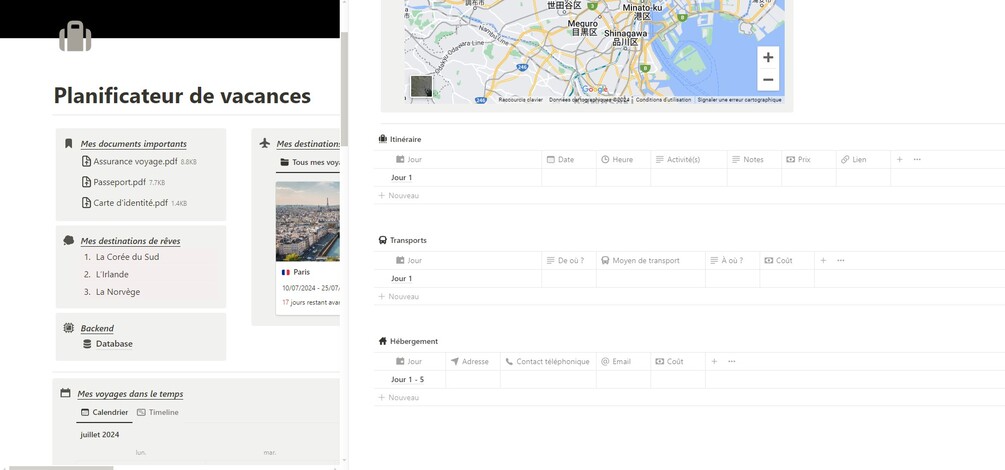
Task: Click the satellite view thumbnail on map
Action: 421,86
